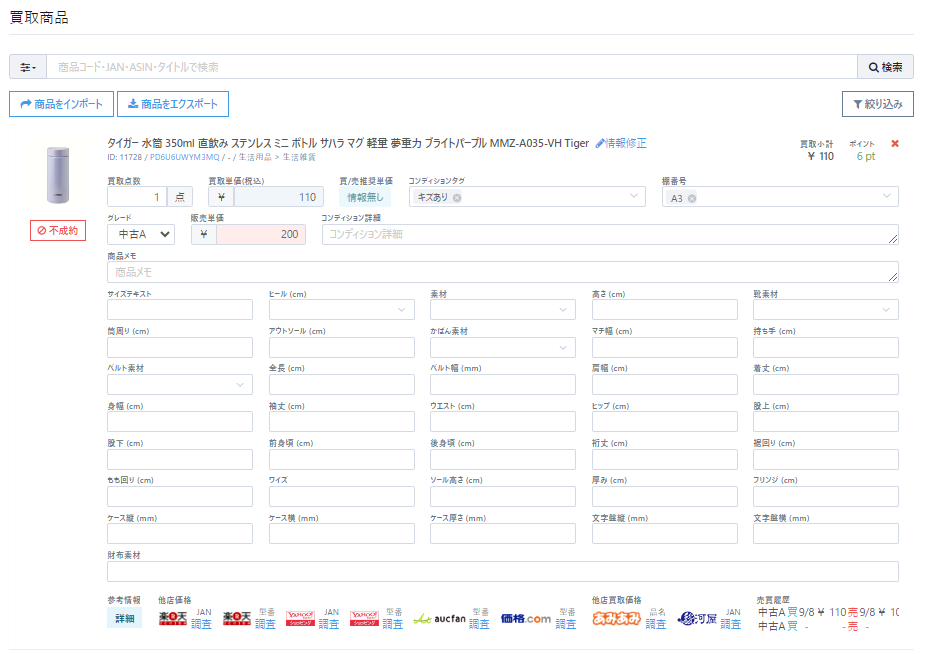
Task: Click the 文字盤横 (mm) input field
Action: coord(826,534)
